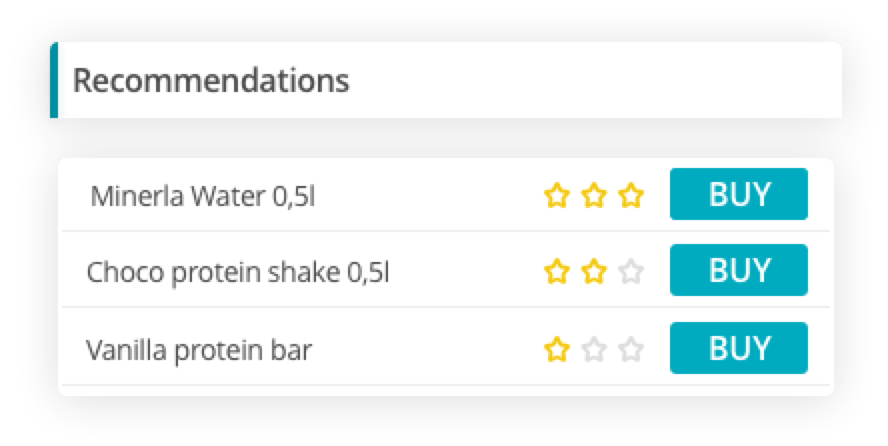Click the Recommendations heading text
Viewport: 888px width, 446px height.
pyautogui.click(x=211, y=80)
